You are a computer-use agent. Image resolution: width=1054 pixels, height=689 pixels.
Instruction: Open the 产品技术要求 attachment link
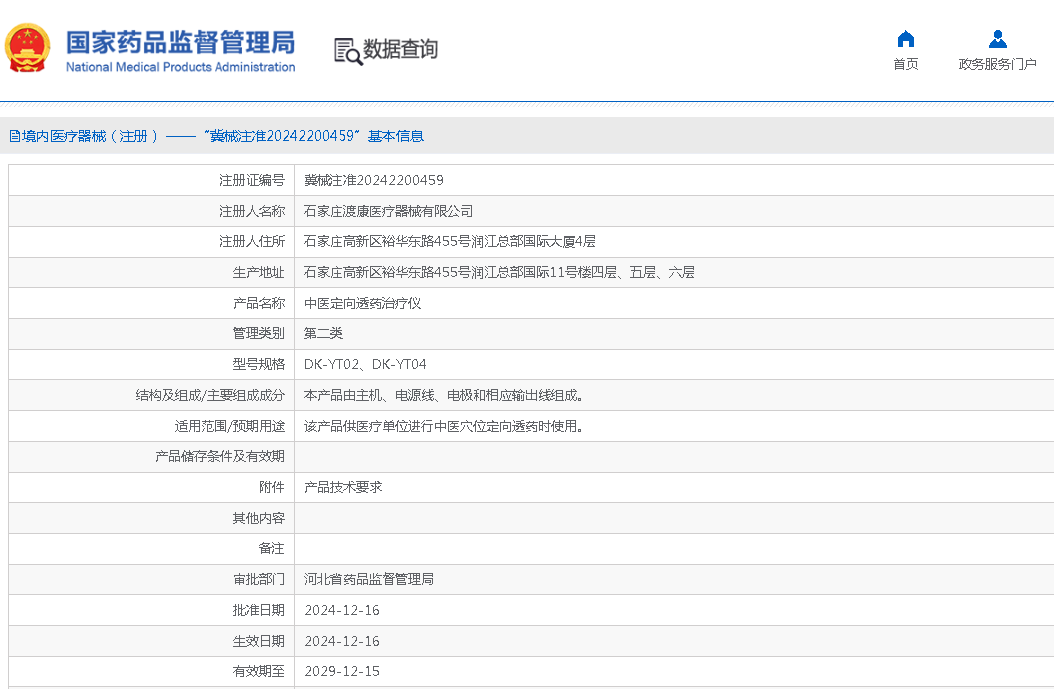(x=343, y=487)
